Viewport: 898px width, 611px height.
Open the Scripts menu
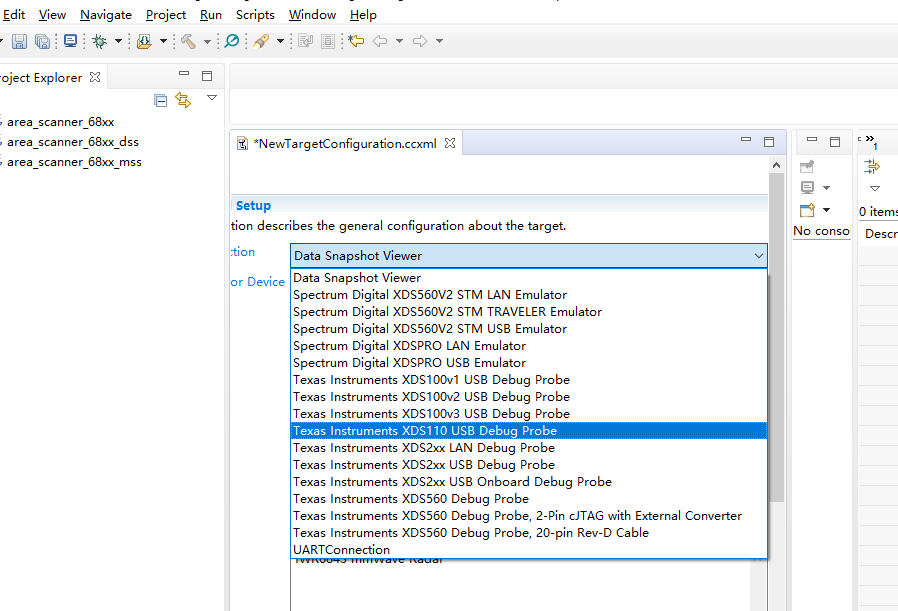tap(255, 14)
